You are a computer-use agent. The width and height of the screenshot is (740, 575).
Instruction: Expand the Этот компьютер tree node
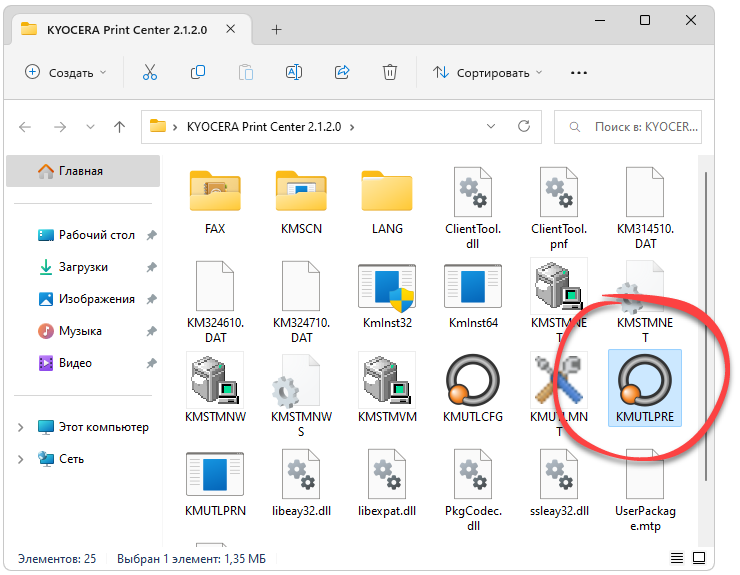pos(21,427)
